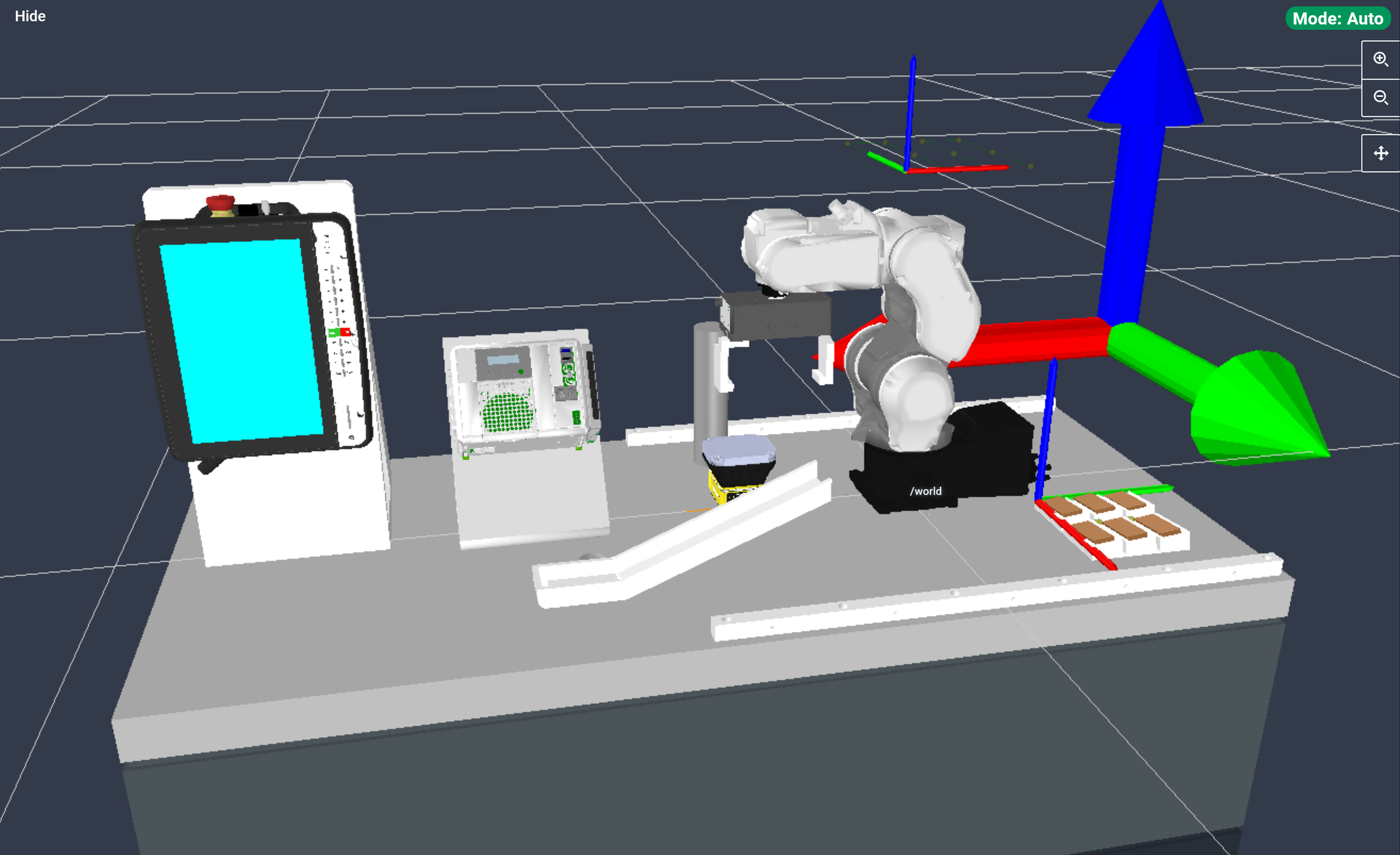Click the green fan grille on controller
Viewport: 1400px width, 855px height.
[507, 412]
